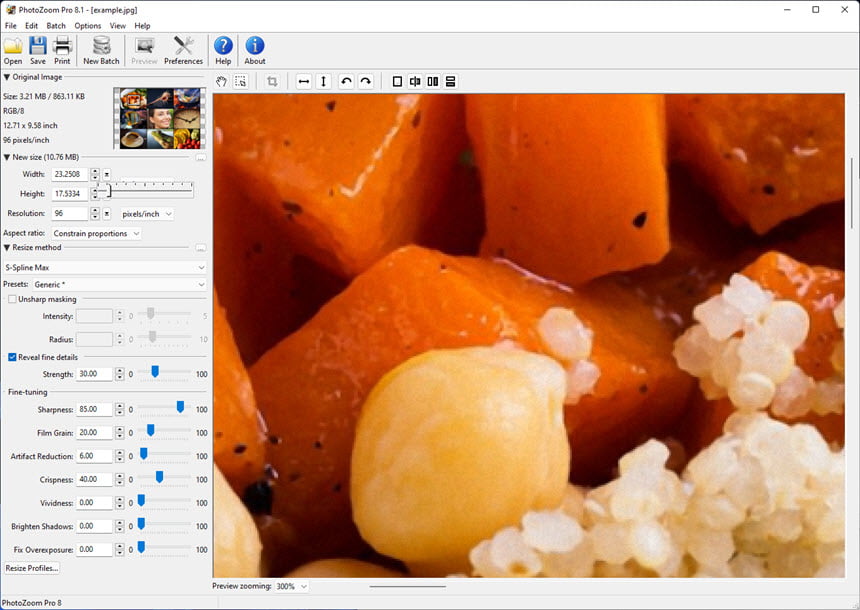Open the S-Spline Max method dropdown
Viewport: 860px width, 610px height.
pos(105,268)
